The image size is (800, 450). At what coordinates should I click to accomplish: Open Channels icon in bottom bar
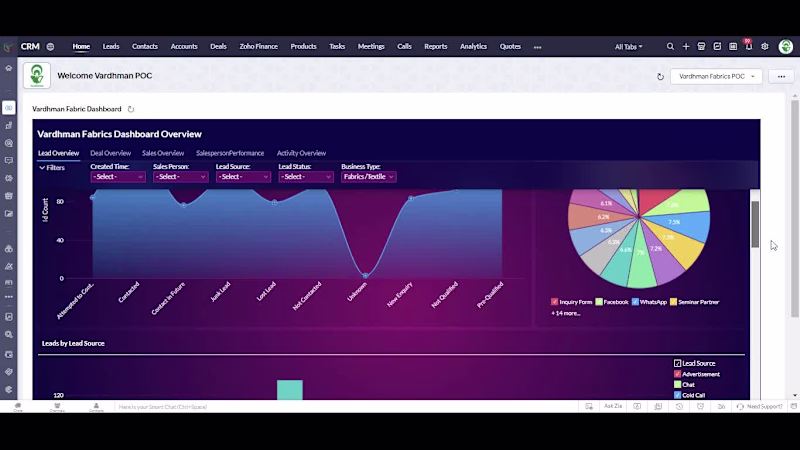click(x=57, y=407)
